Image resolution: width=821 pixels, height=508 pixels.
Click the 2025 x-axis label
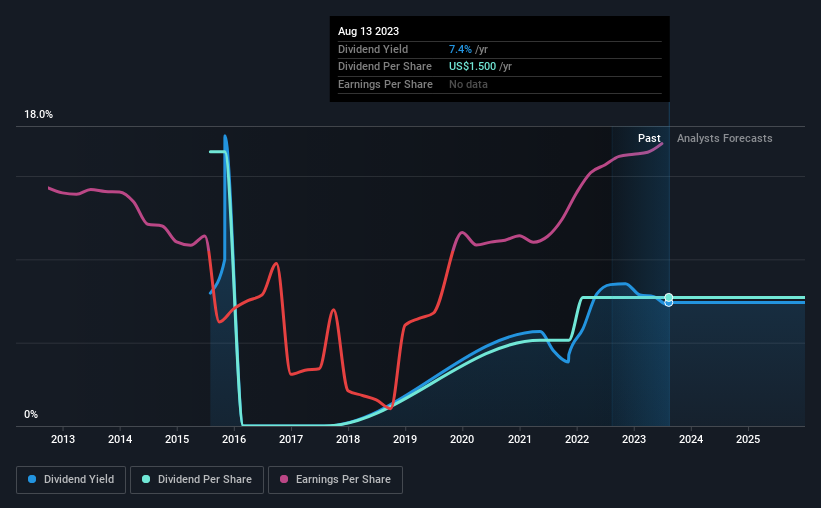pos(748,439)
